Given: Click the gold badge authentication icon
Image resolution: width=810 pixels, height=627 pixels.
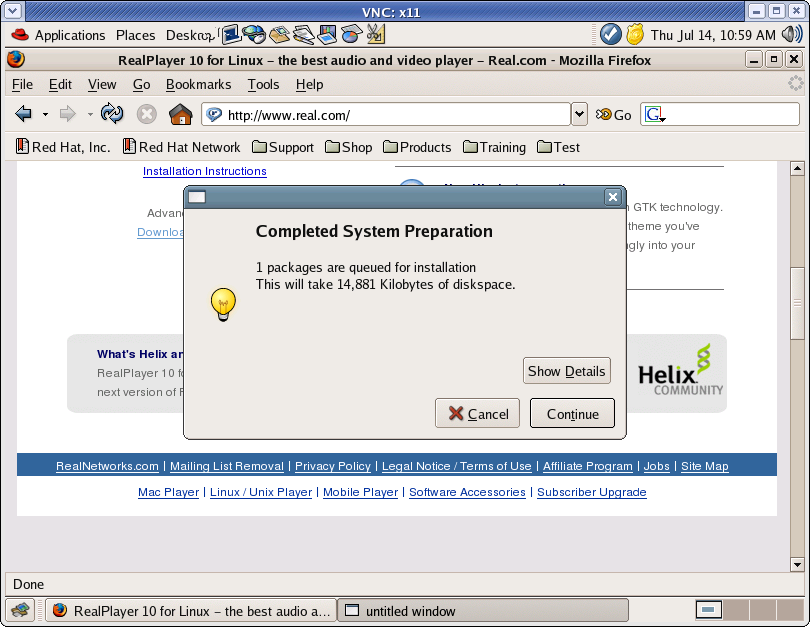Looking at the screenshot, I should pyautogui.click(x=635, y=35).
